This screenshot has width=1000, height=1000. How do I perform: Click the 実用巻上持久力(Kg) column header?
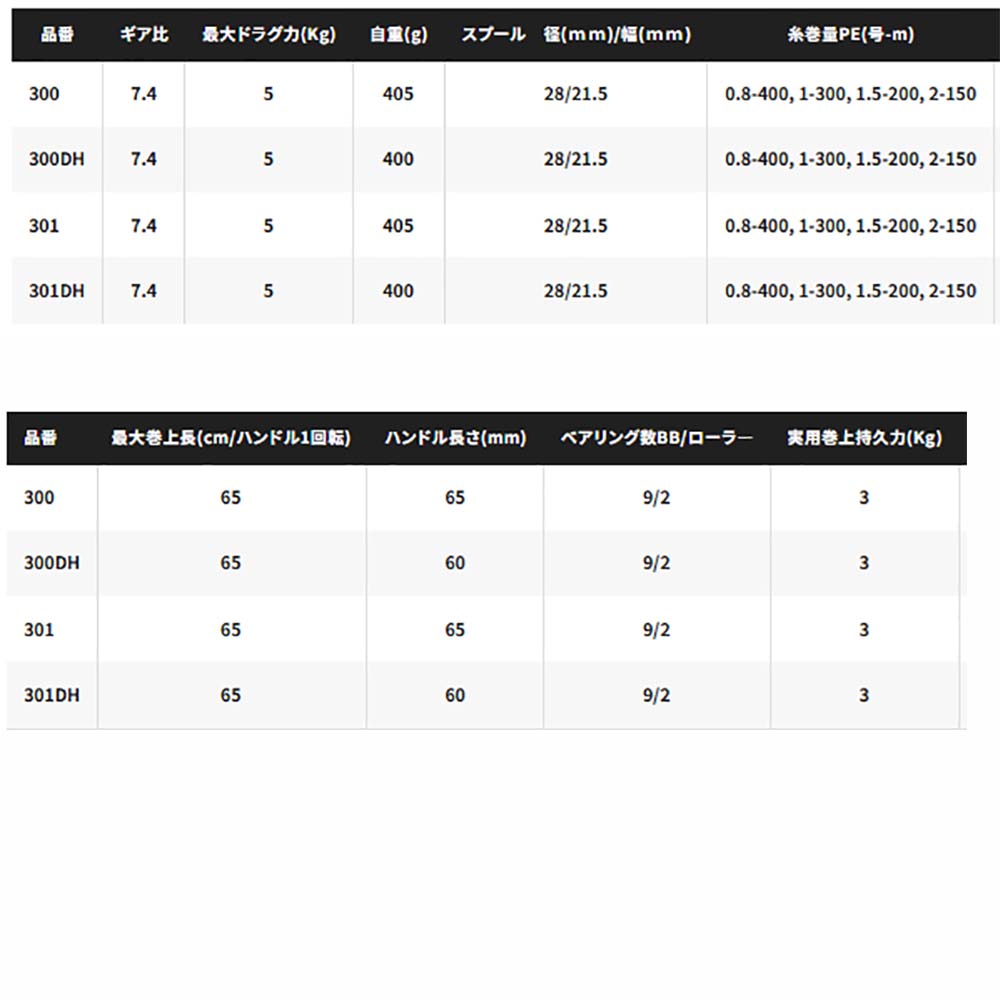(864, 438)
